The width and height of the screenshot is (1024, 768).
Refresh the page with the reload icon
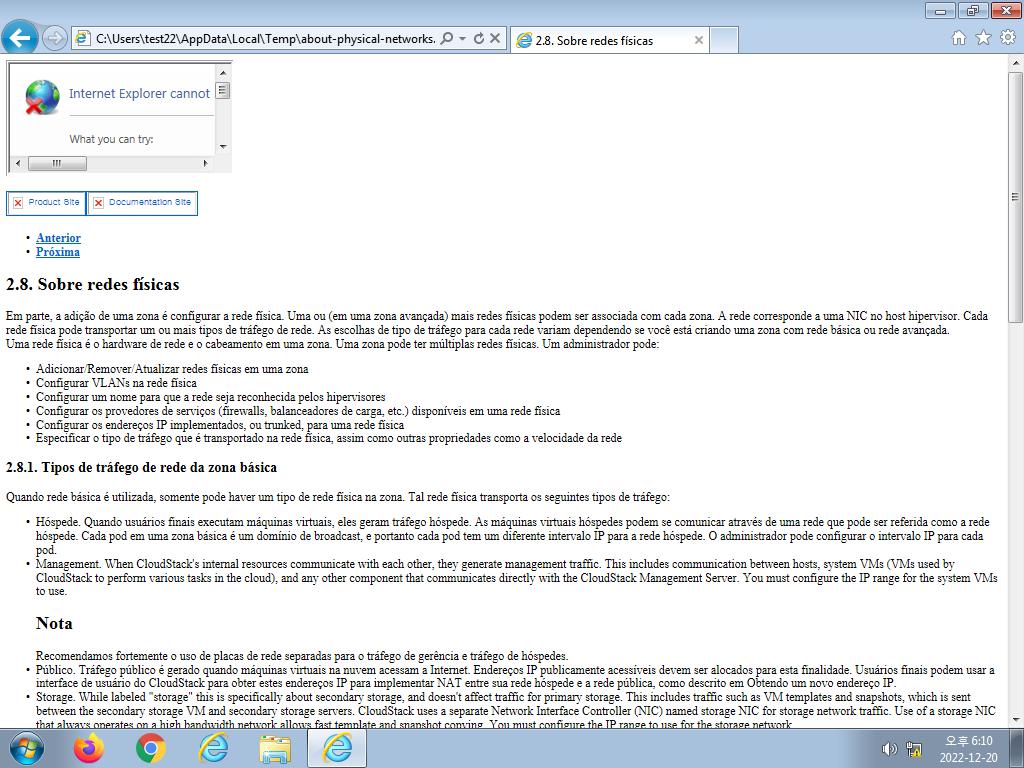[x=479, y=39]
